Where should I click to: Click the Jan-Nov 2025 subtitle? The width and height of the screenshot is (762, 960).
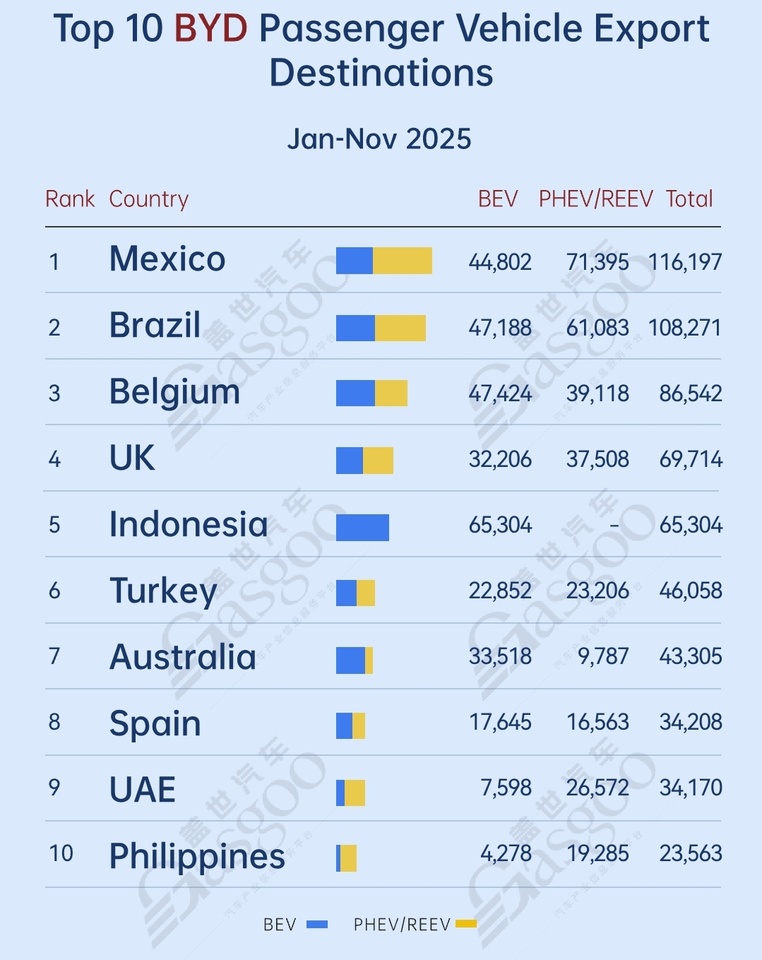tap(379, 138)
